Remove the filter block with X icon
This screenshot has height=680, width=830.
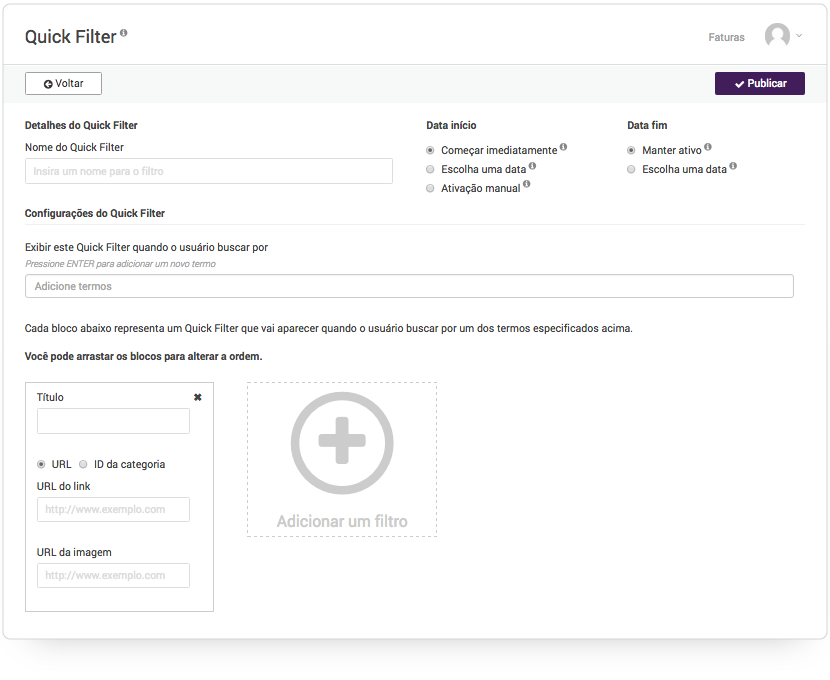197,397
